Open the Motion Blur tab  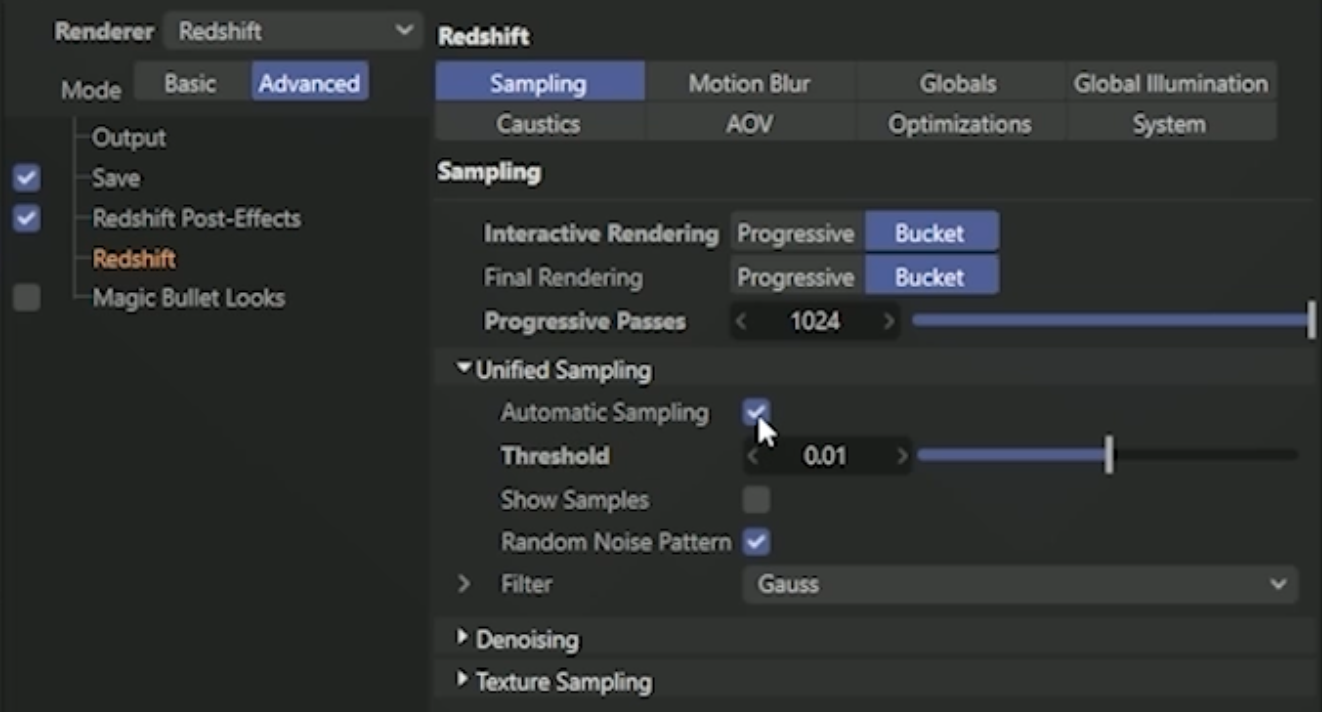(749, 83)
